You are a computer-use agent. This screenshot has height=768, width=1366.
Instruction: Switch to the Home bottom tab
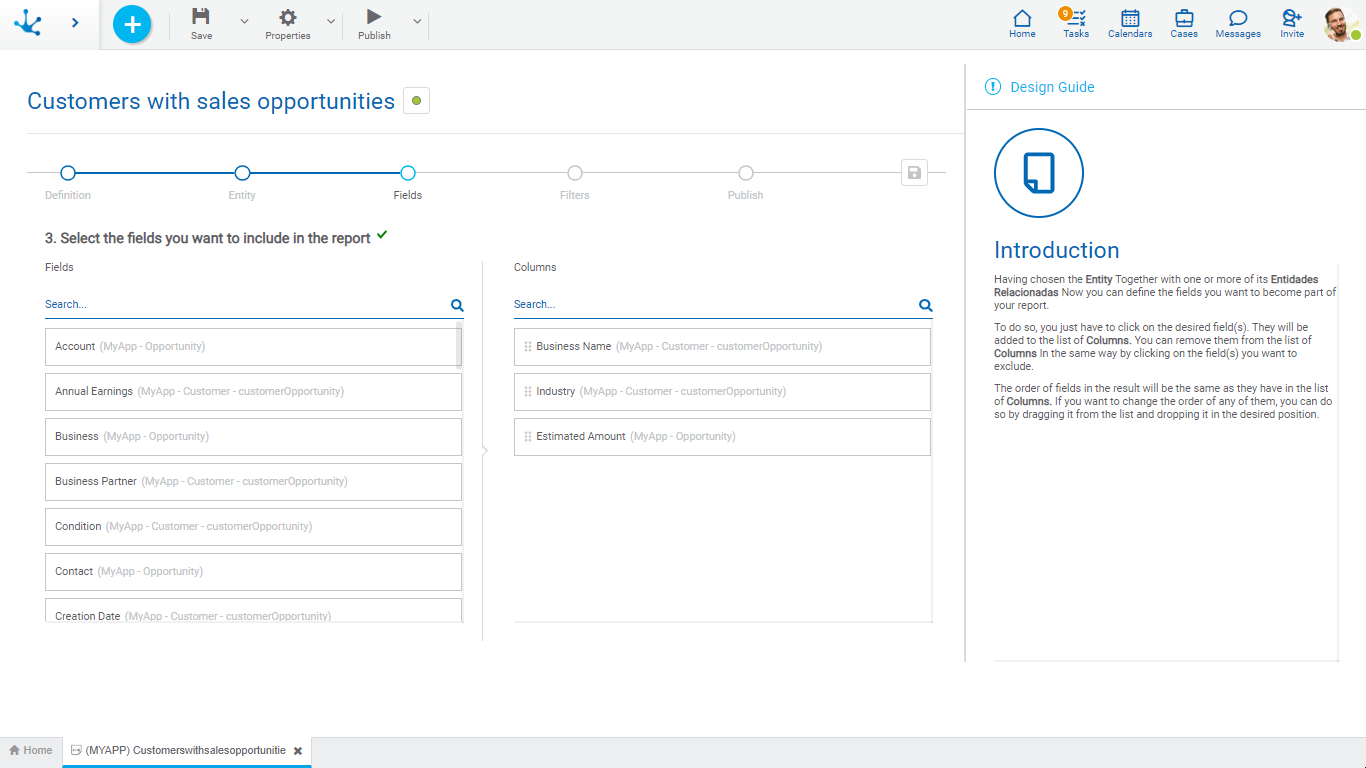[31, 750]
